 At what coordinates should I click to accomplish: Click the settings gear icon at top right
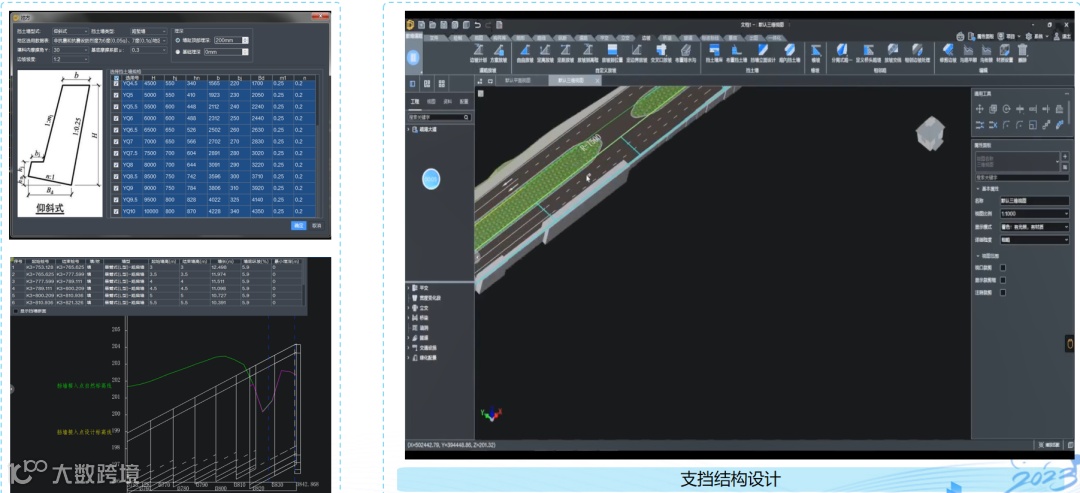[1028, 36]
